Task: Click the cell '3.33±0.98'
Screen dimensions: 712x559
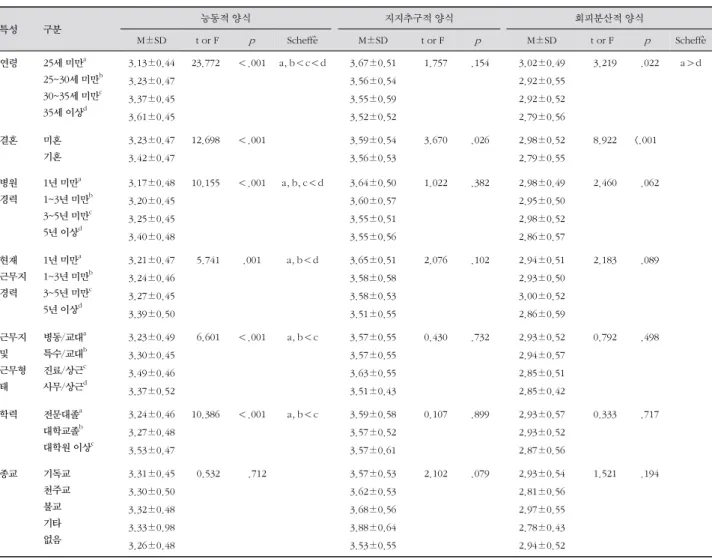Action: point(152,527)
